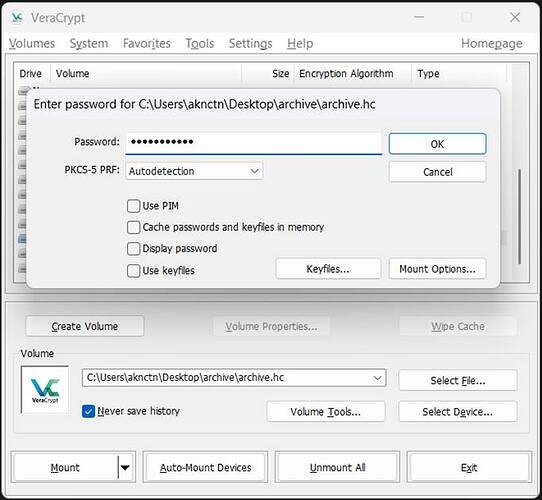Click the Drive column header
Screen dimensions: 542x500
click(31, 73)
